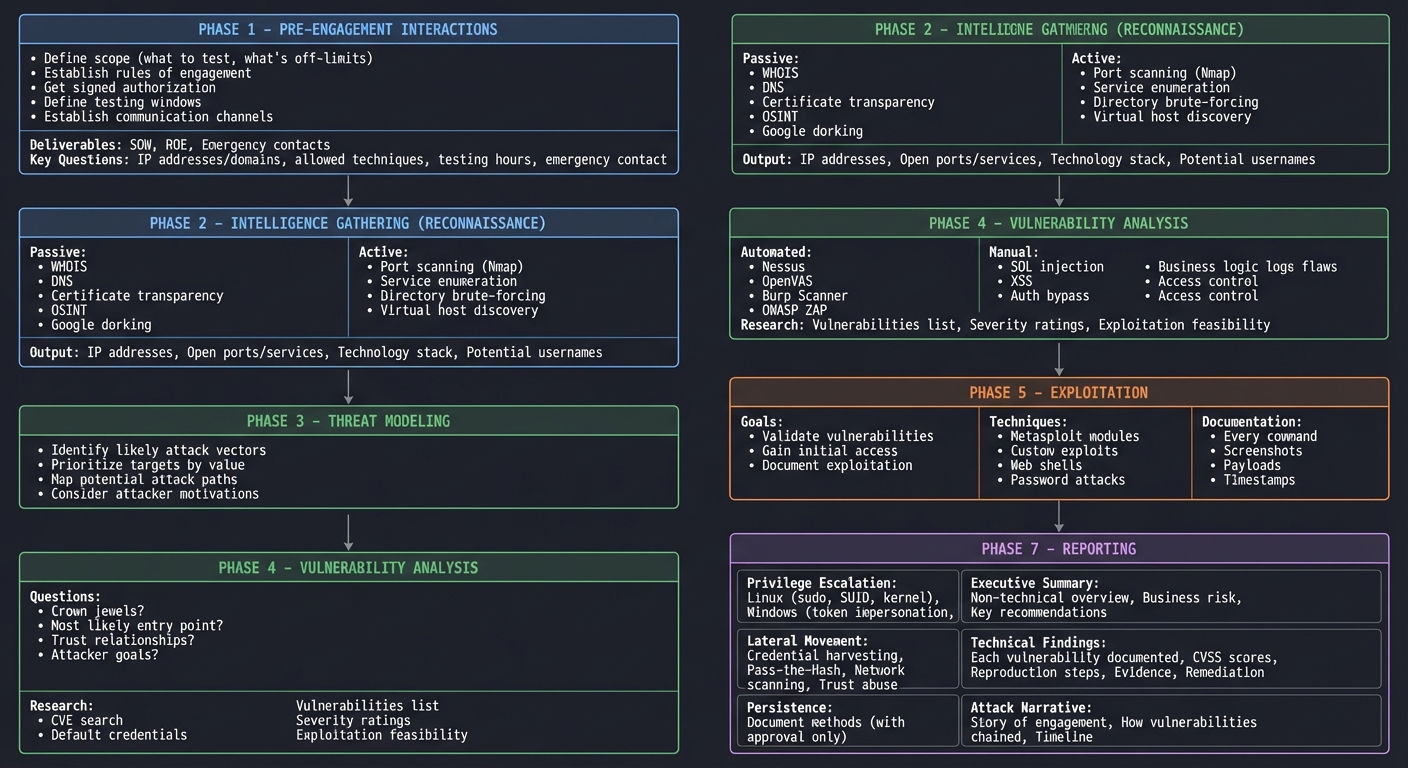
Task: Open the left PHASE 2 INTELLIGENCE GATHERING header
Action: (x=347, y=223)
